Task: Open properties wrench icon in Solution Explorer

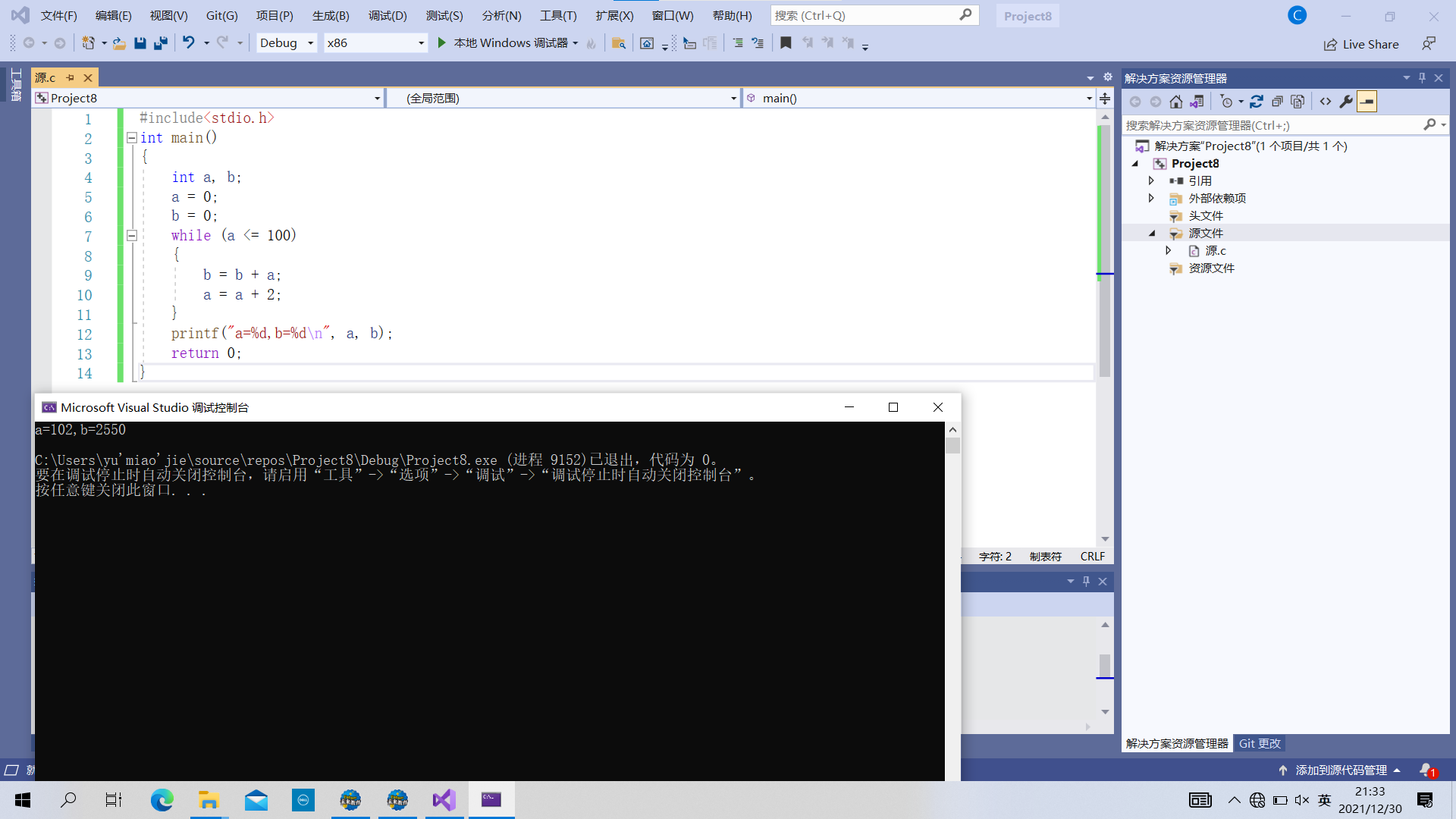Action: [x=1346, y=102]
